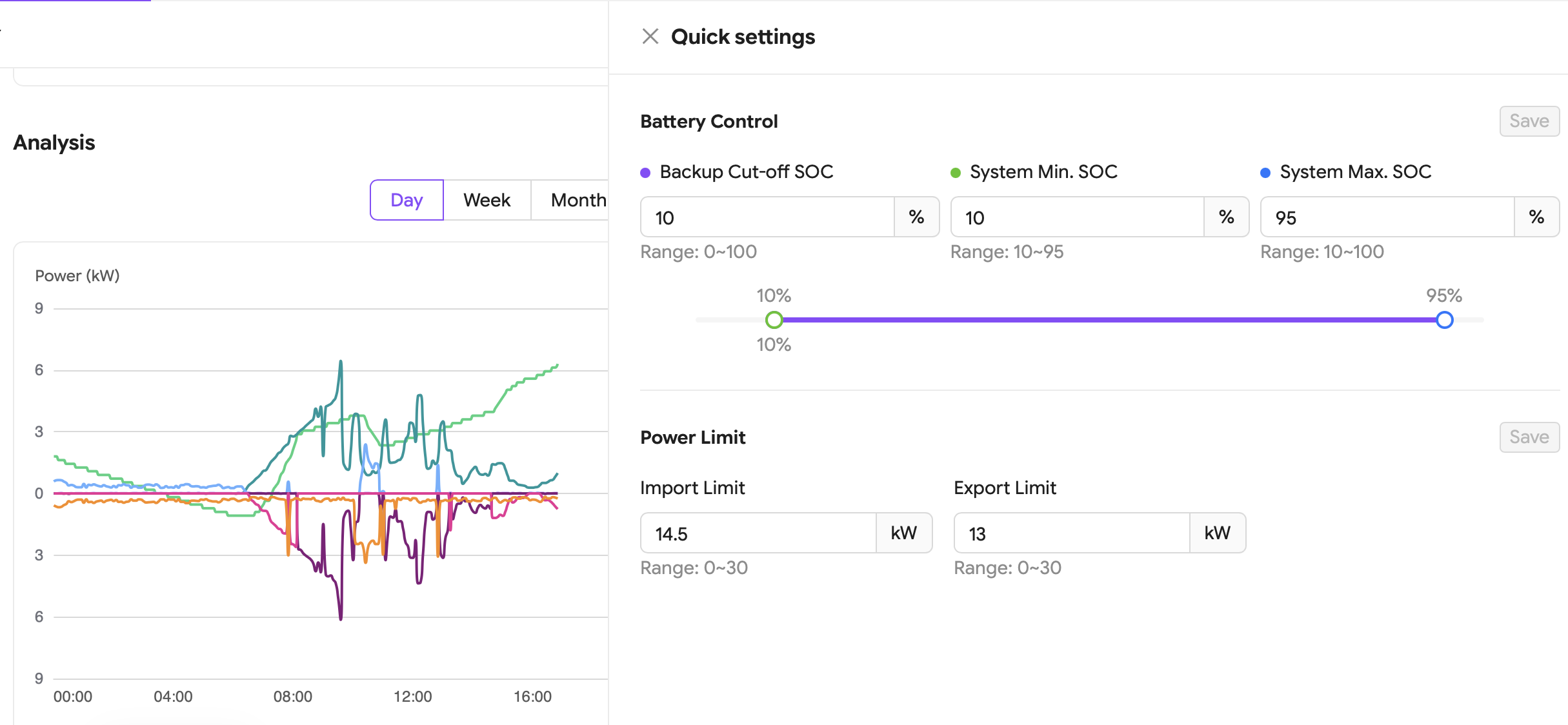Click the kW unit beside Import Limit

[x=904, y=533]
